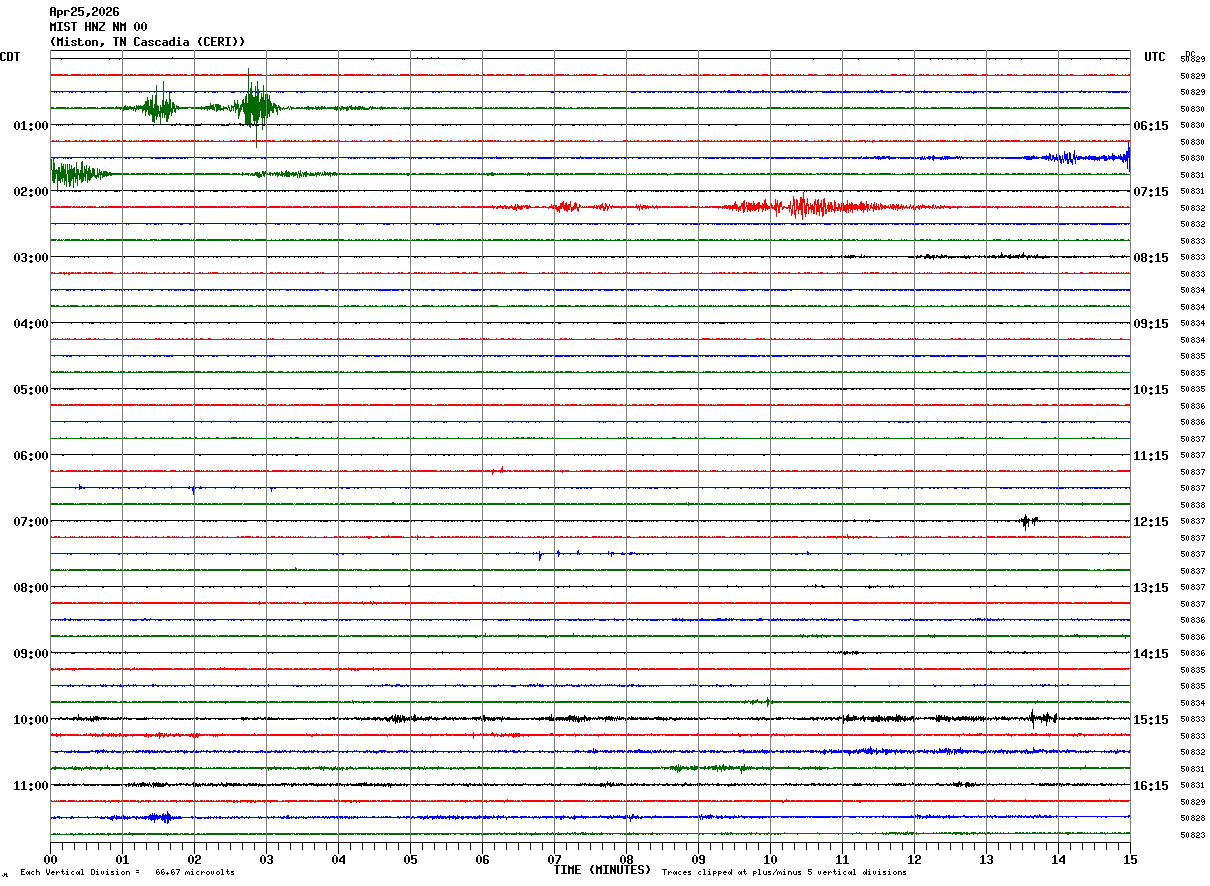Viewport: 1210px width, 886px height.
Task: Select the MIST HNZ NM 00 station header
Action: (x=98, y=27)
